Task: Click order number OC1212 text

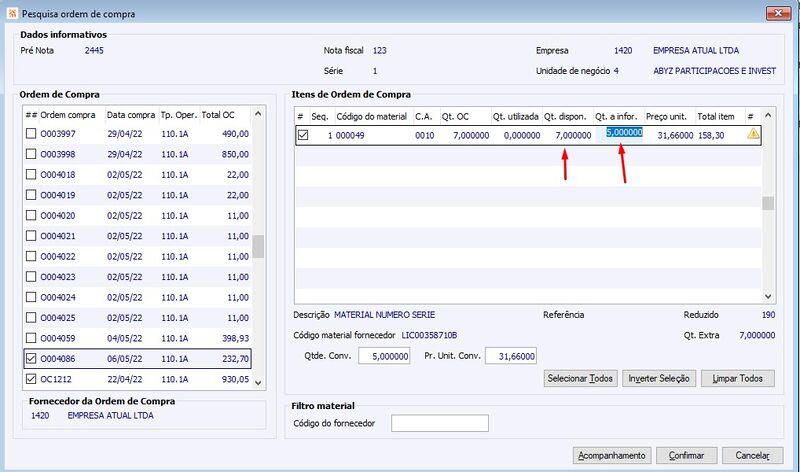Action: (56, 379)
